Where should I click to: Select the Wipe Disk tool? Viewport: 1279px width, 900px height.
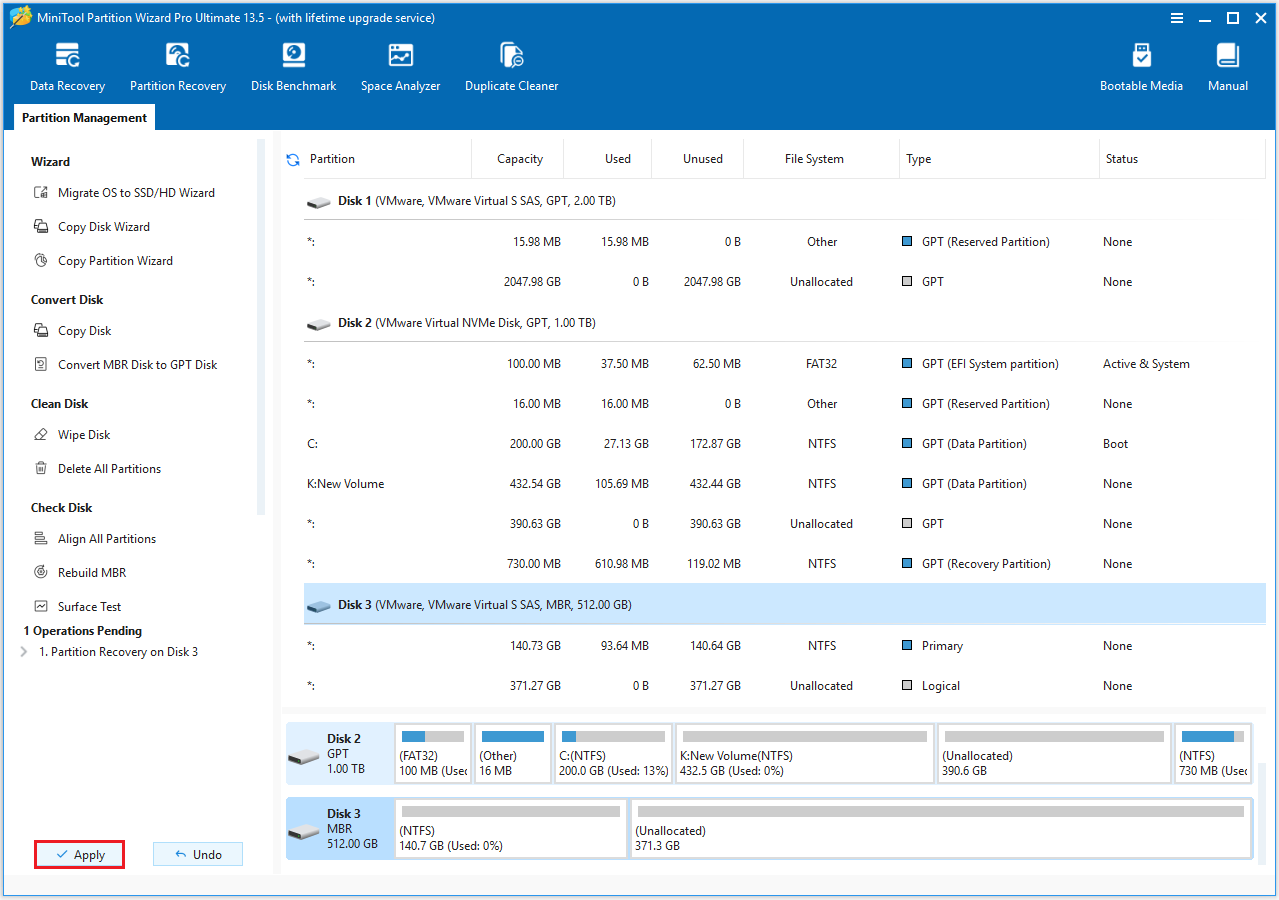86,434
